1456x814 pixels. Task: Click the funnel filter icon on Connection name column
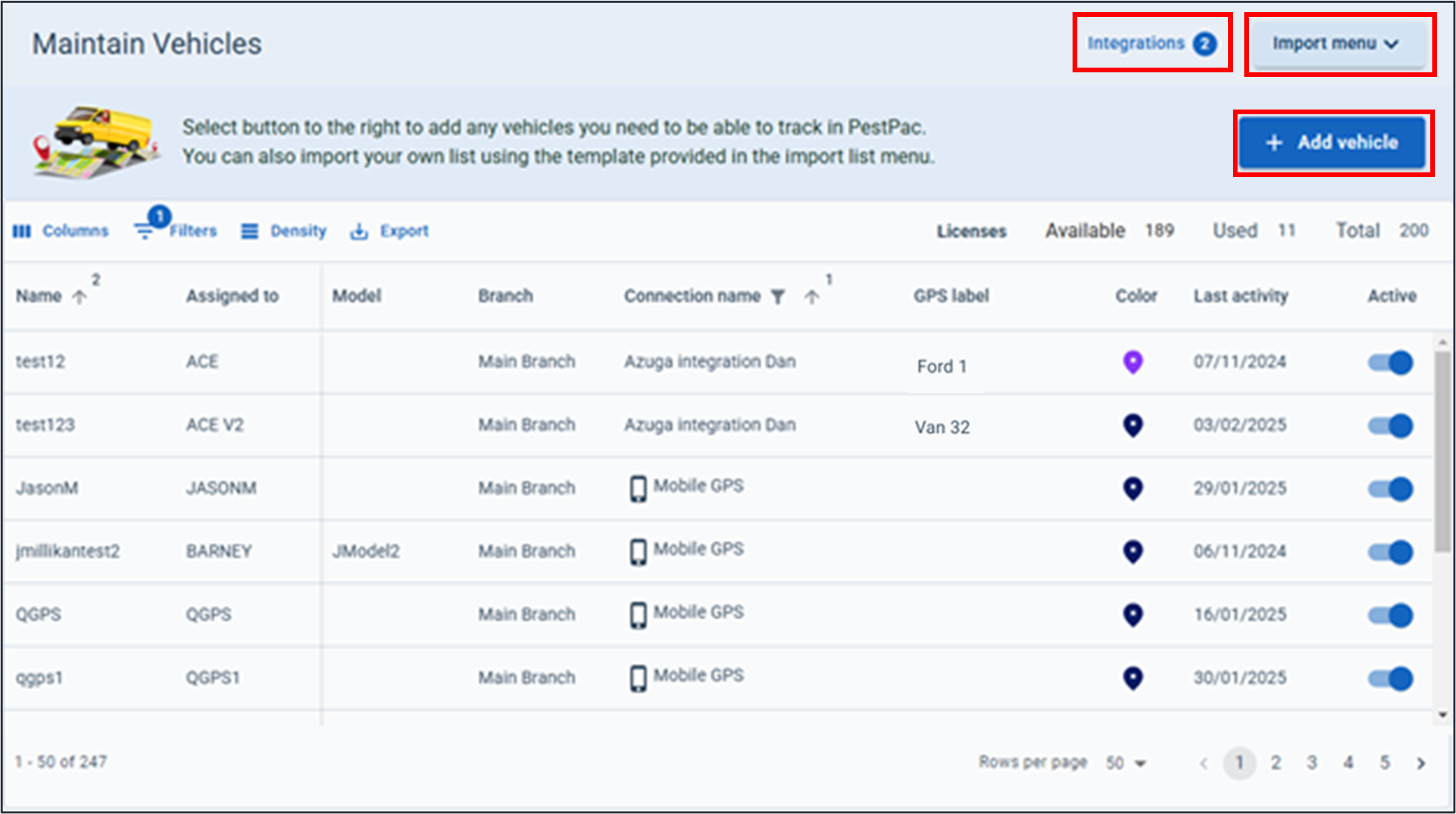(779, 296)
